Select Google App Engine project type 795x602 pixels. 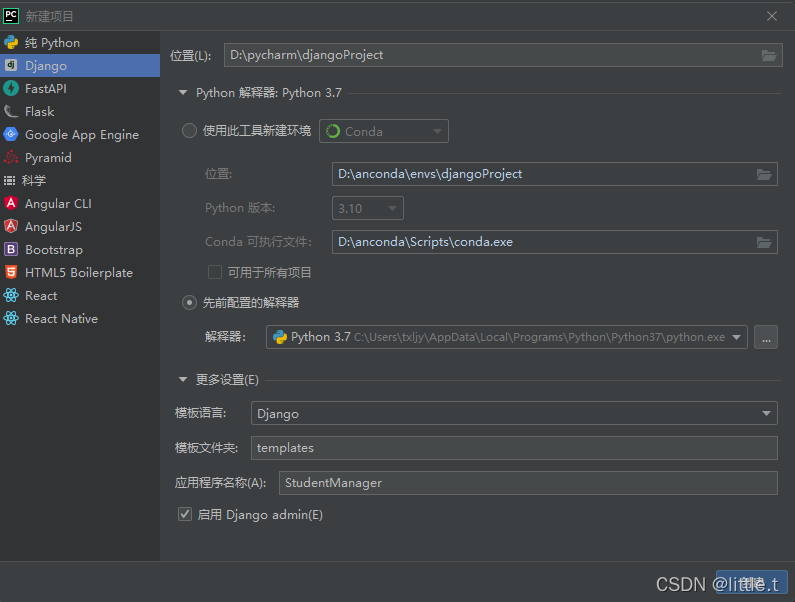click(80, 134)
